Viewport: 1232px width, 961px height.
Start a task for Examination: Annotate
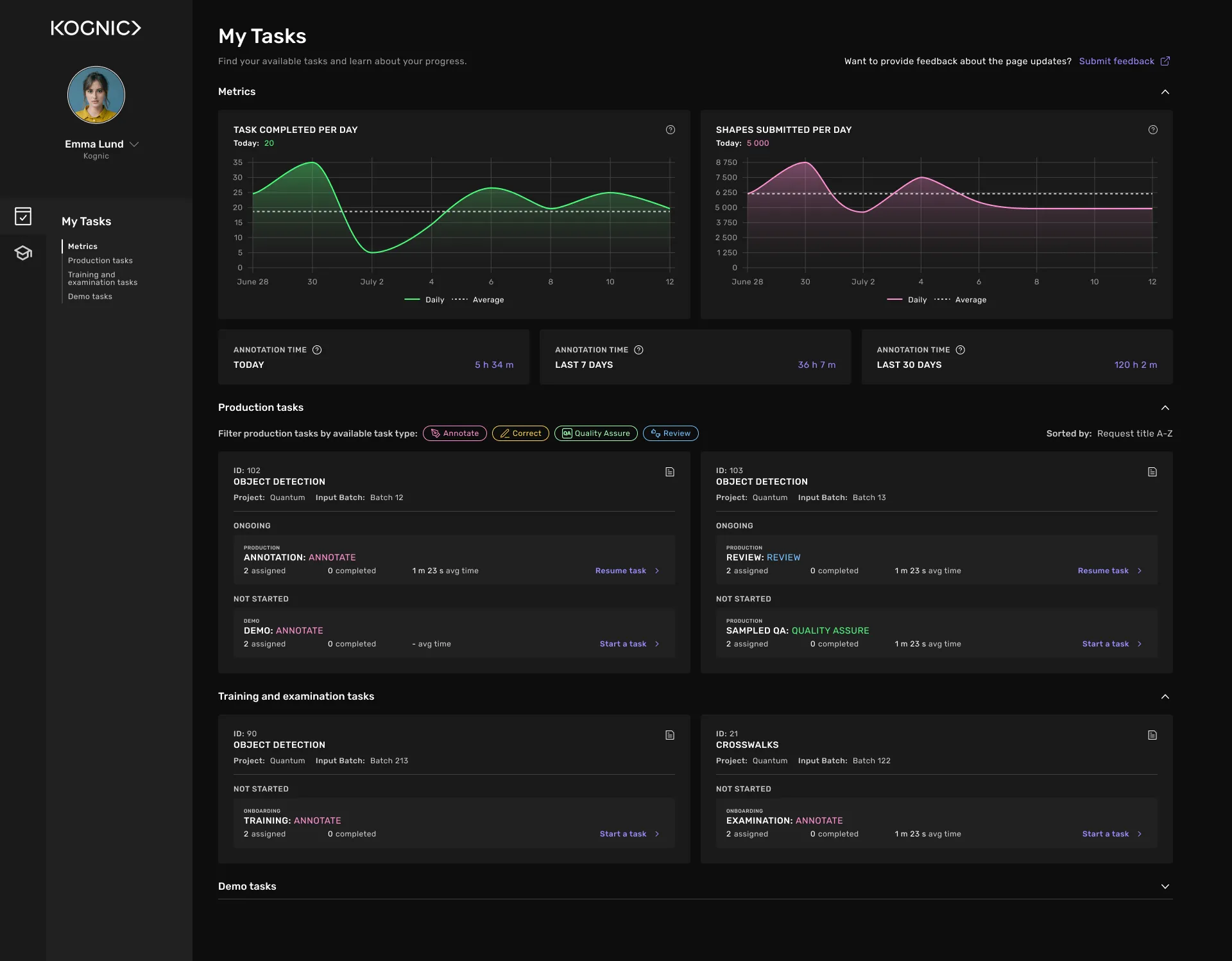click(x=1112, y=834)
